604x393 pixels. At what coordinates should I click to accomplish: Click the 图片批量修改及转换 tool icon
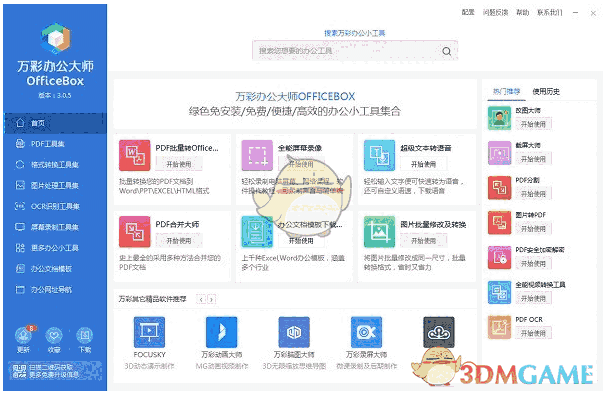pos(379,232)
